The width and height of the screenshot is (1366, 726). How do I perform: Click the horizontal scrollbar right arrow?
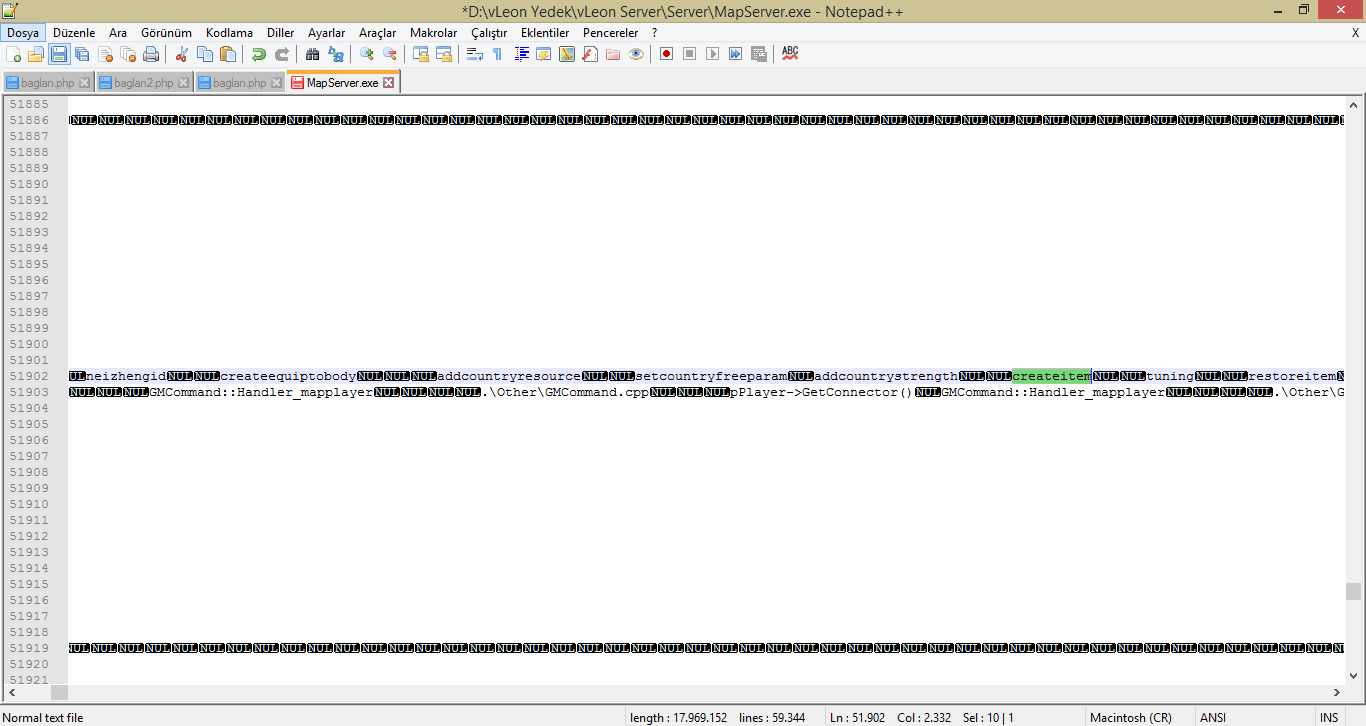(x=1337, y=692)
